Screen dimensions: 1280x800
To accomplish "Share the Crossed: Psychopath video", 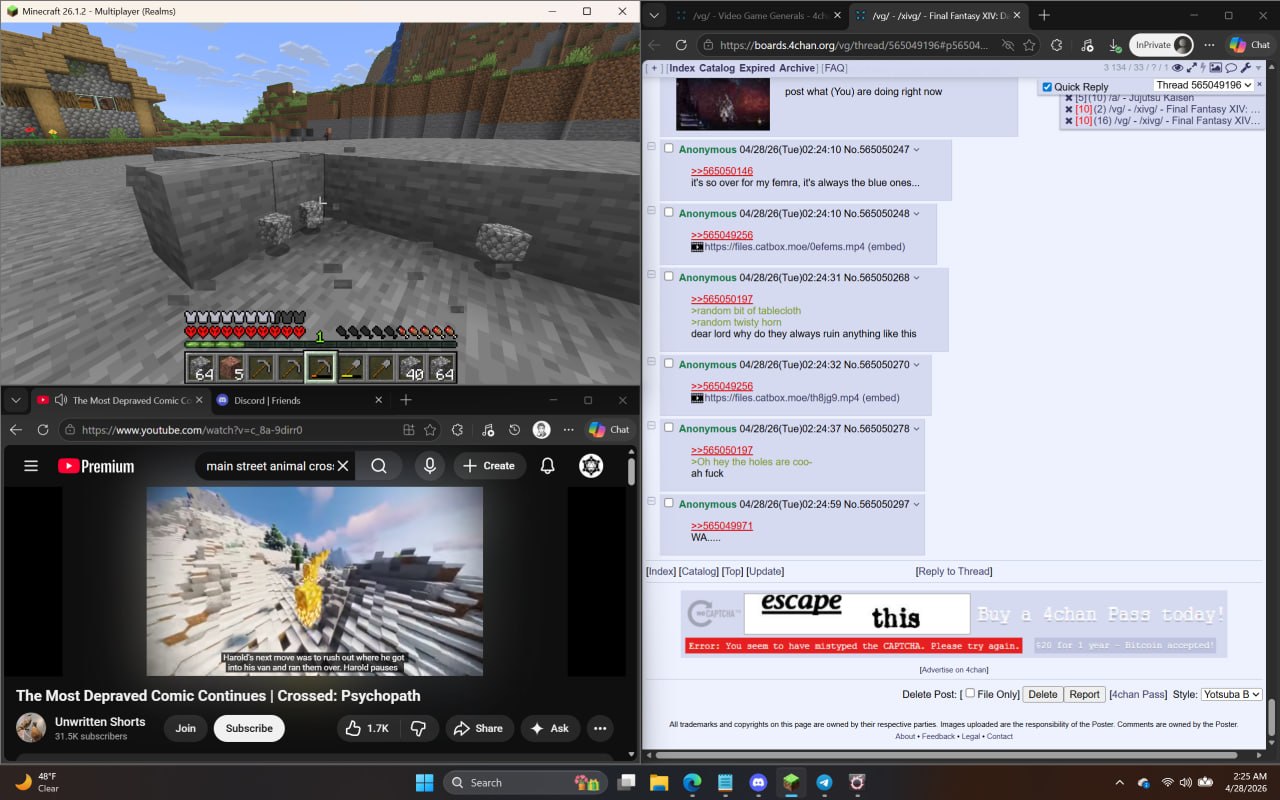I will coord(479,729).
